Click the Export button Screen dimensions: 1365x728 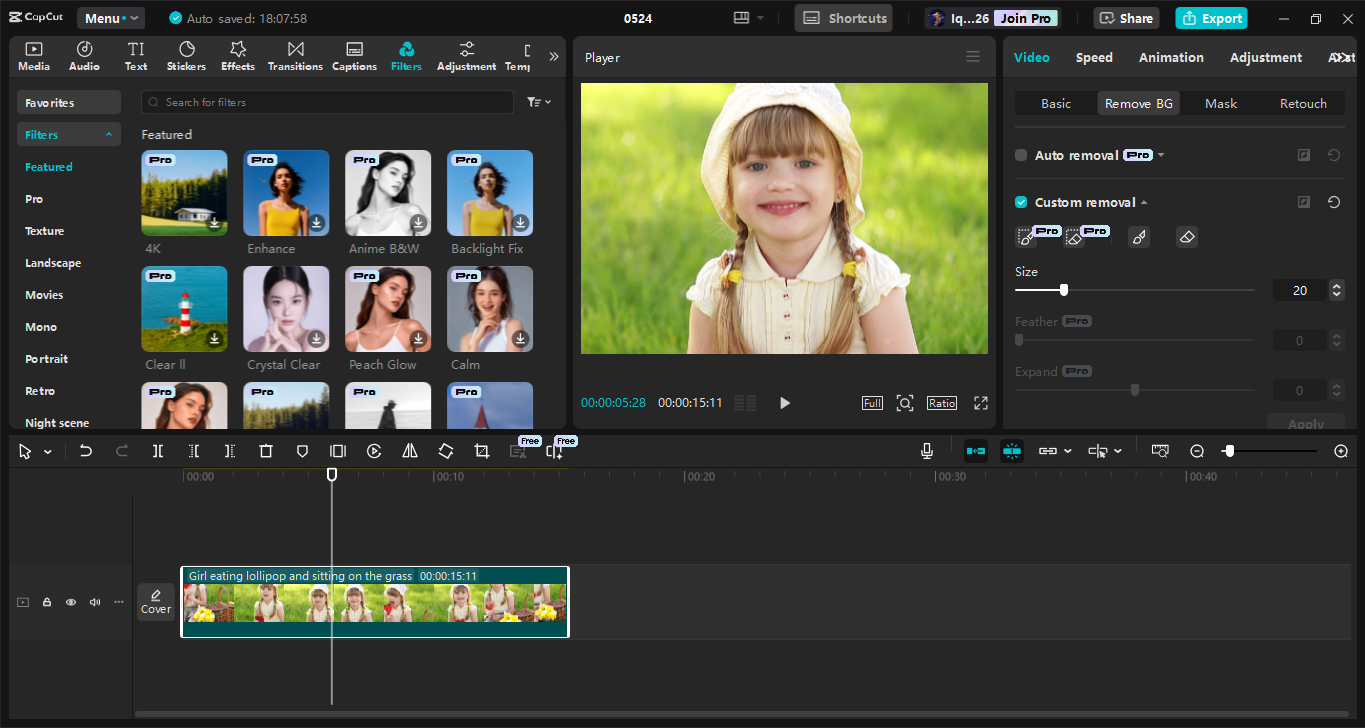point(1211,18)
